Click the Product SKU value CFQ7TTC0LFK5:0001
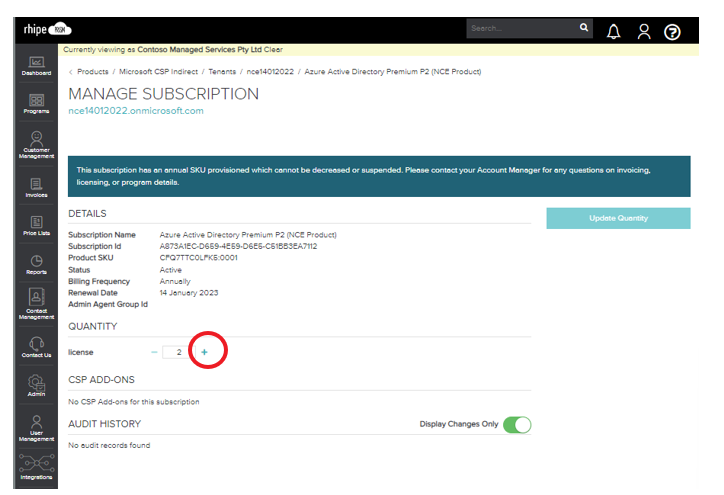The height and width of the screenshot is (495, 724). coord(199,258)
